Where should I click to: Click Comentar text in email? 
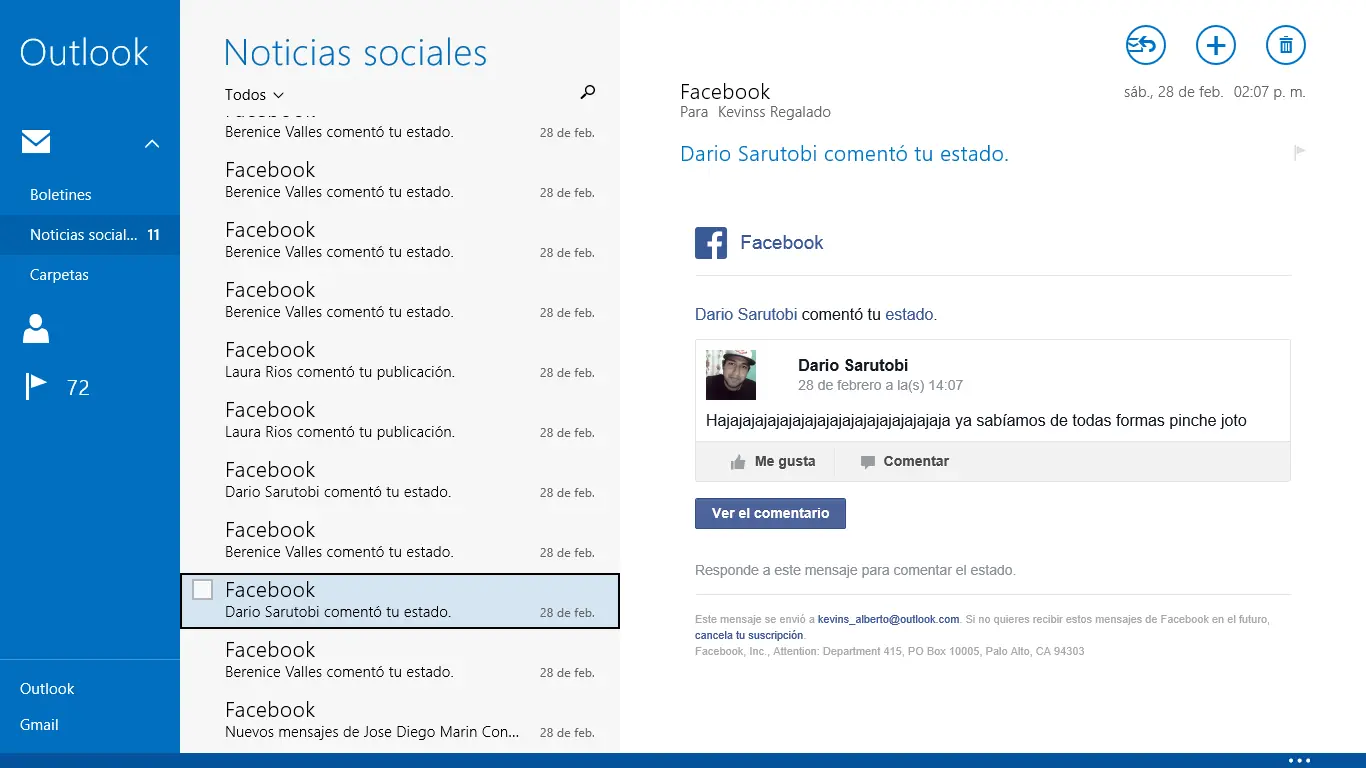click(x=916, y=462)
